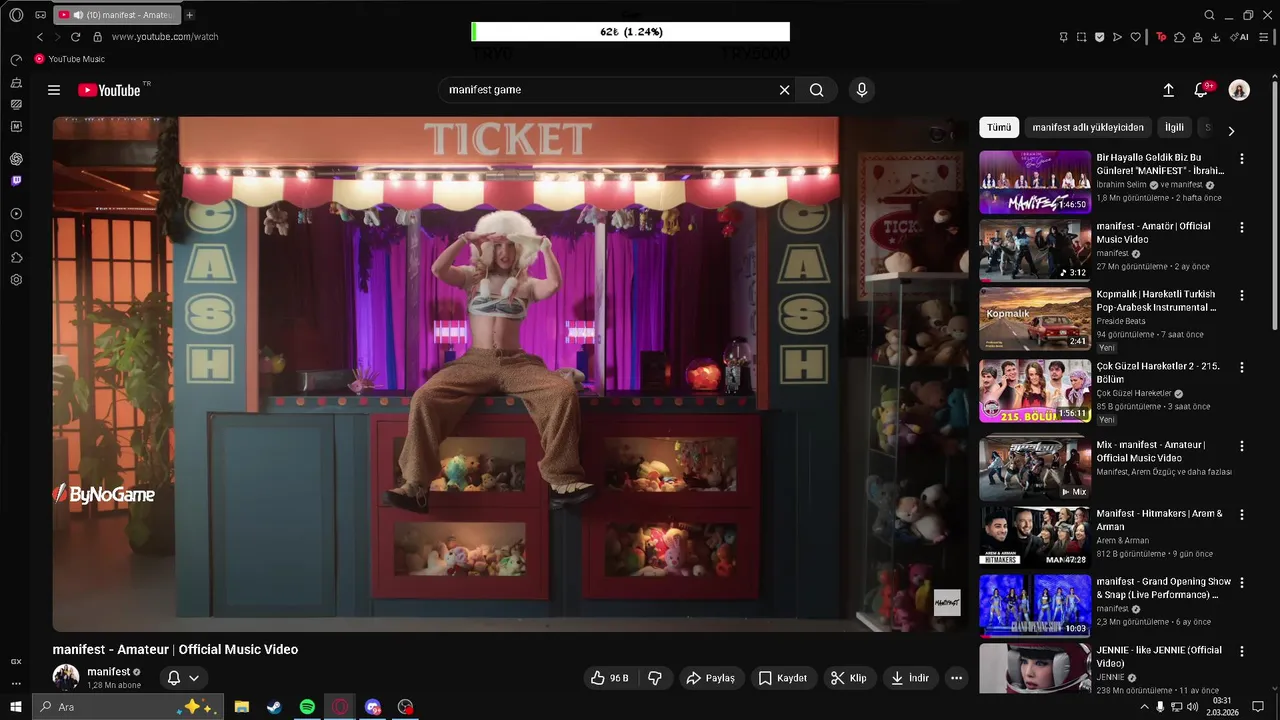Image resolution: width=1280 pixels, height=720 pixels.
Task: Clear the search box text
Action: click(x=785, y=90)
